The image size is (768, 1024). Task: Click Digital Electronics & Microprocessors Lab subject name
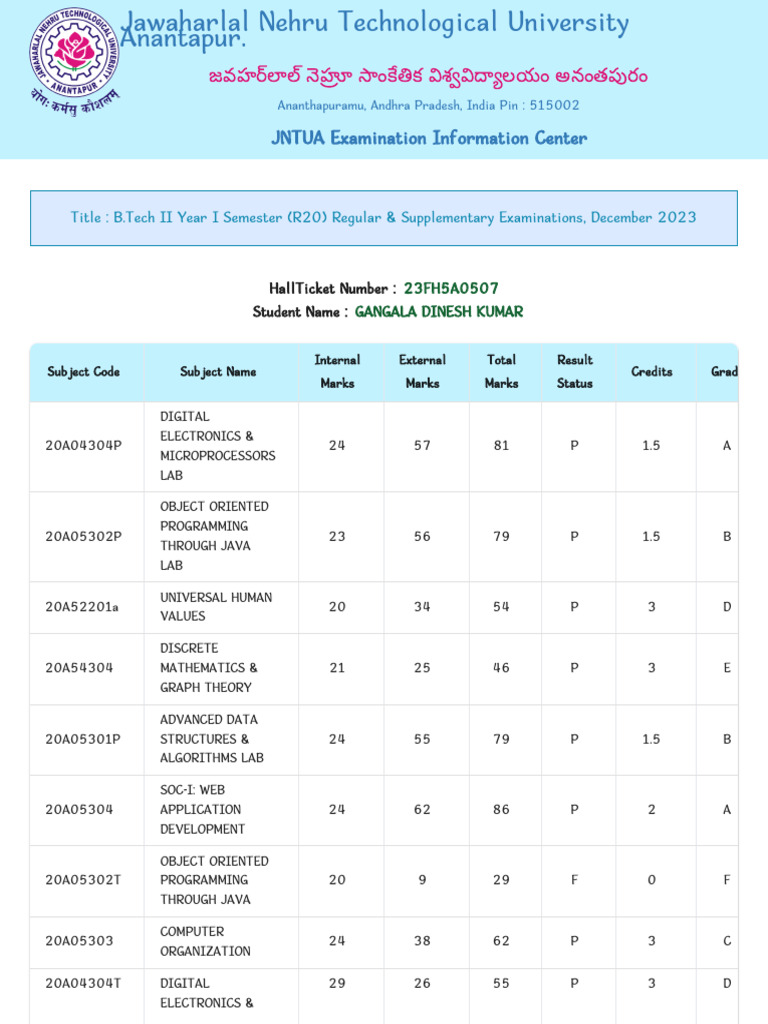217,446
